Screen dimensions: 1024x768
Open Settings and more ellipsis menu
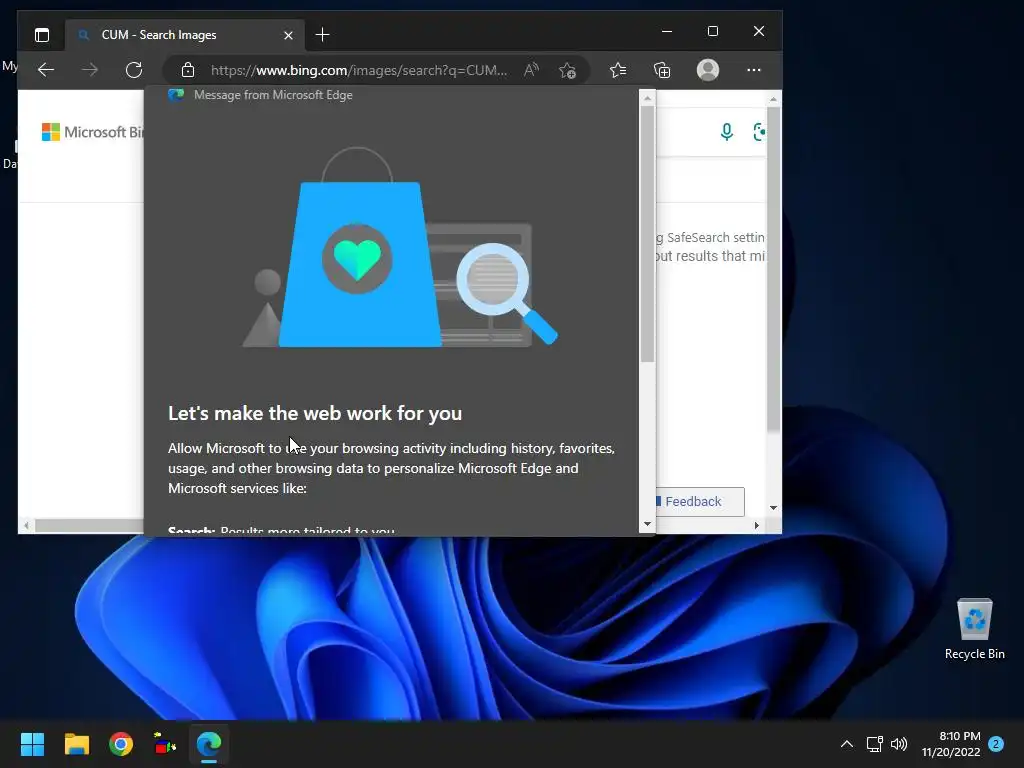tap(754, 70)
